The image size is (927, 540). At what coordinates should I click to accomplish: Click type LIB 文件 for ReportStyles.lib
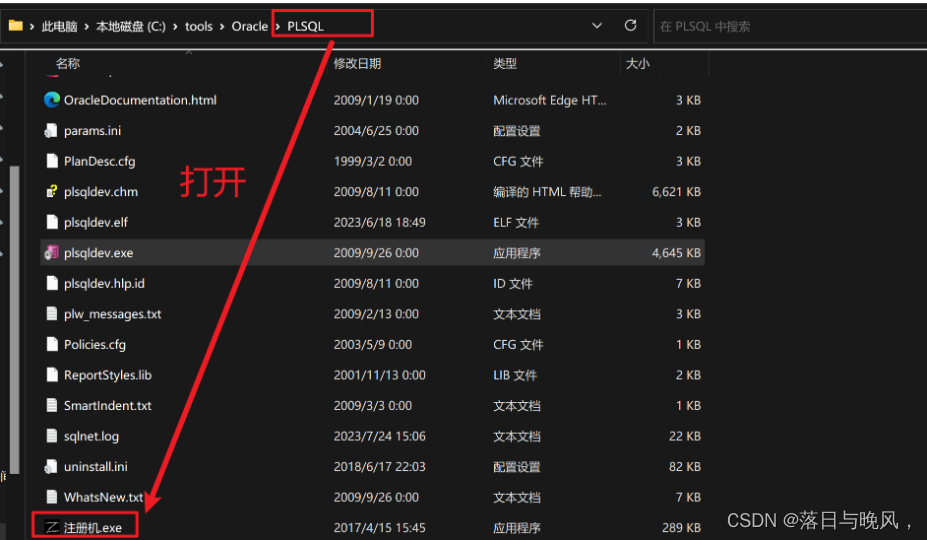514,375
